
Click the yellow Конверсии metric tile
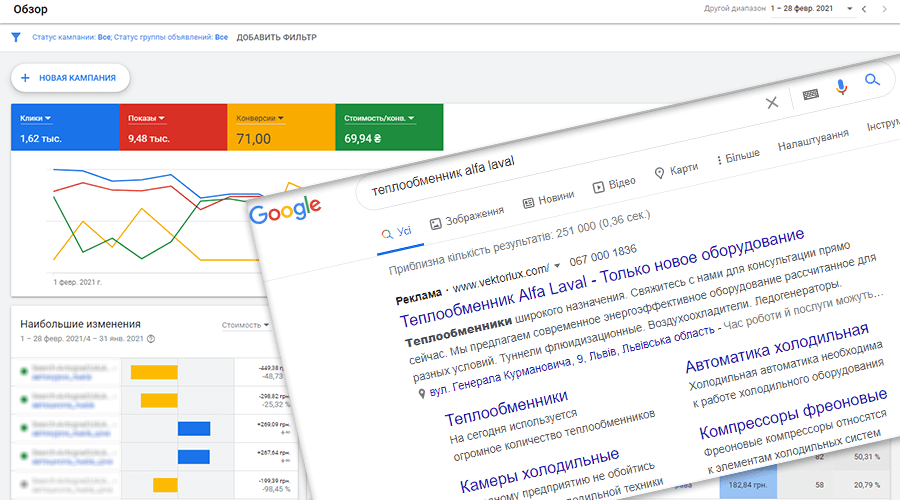coord(281,127)
